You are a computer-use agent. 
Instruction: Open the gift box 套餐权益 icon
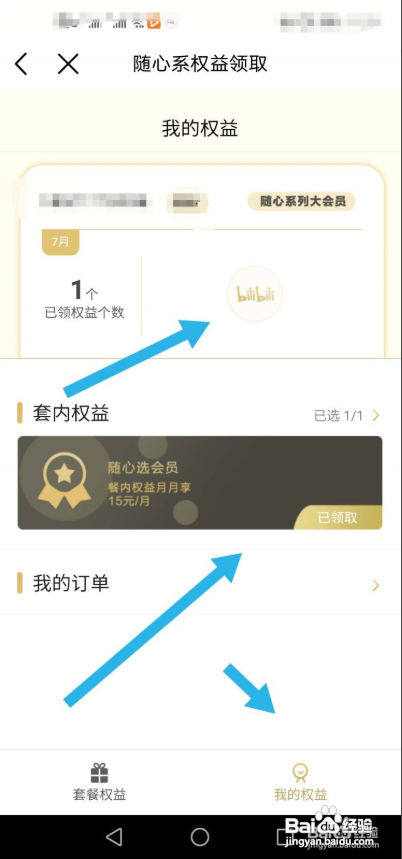[x=99, y=773]
